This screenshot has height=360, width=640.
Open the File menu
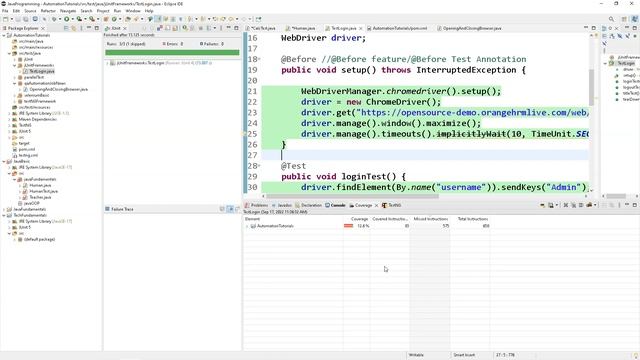[5, 11]
